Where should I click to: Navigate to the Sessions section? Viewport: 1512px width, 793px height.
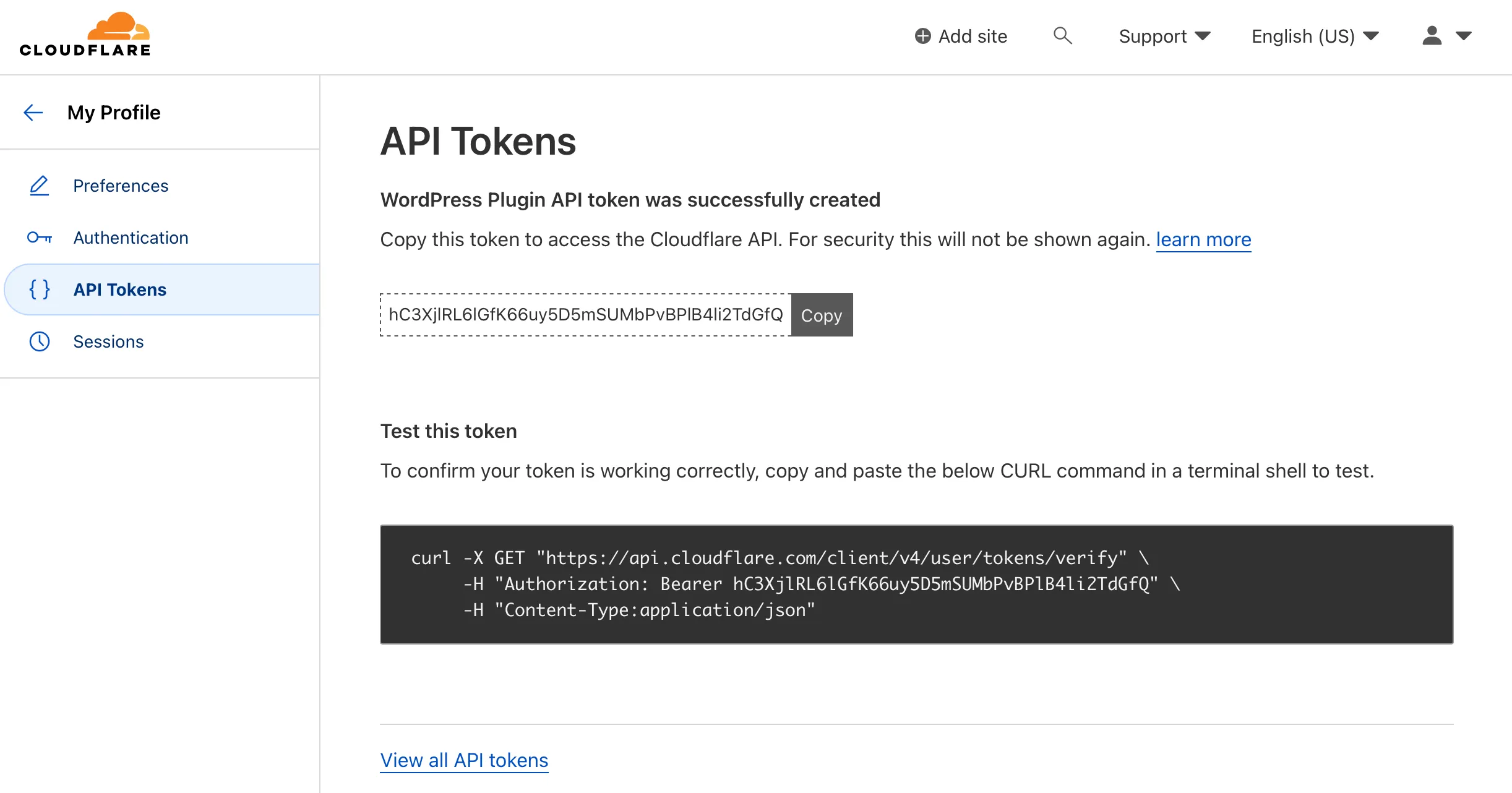coord(108,341)
